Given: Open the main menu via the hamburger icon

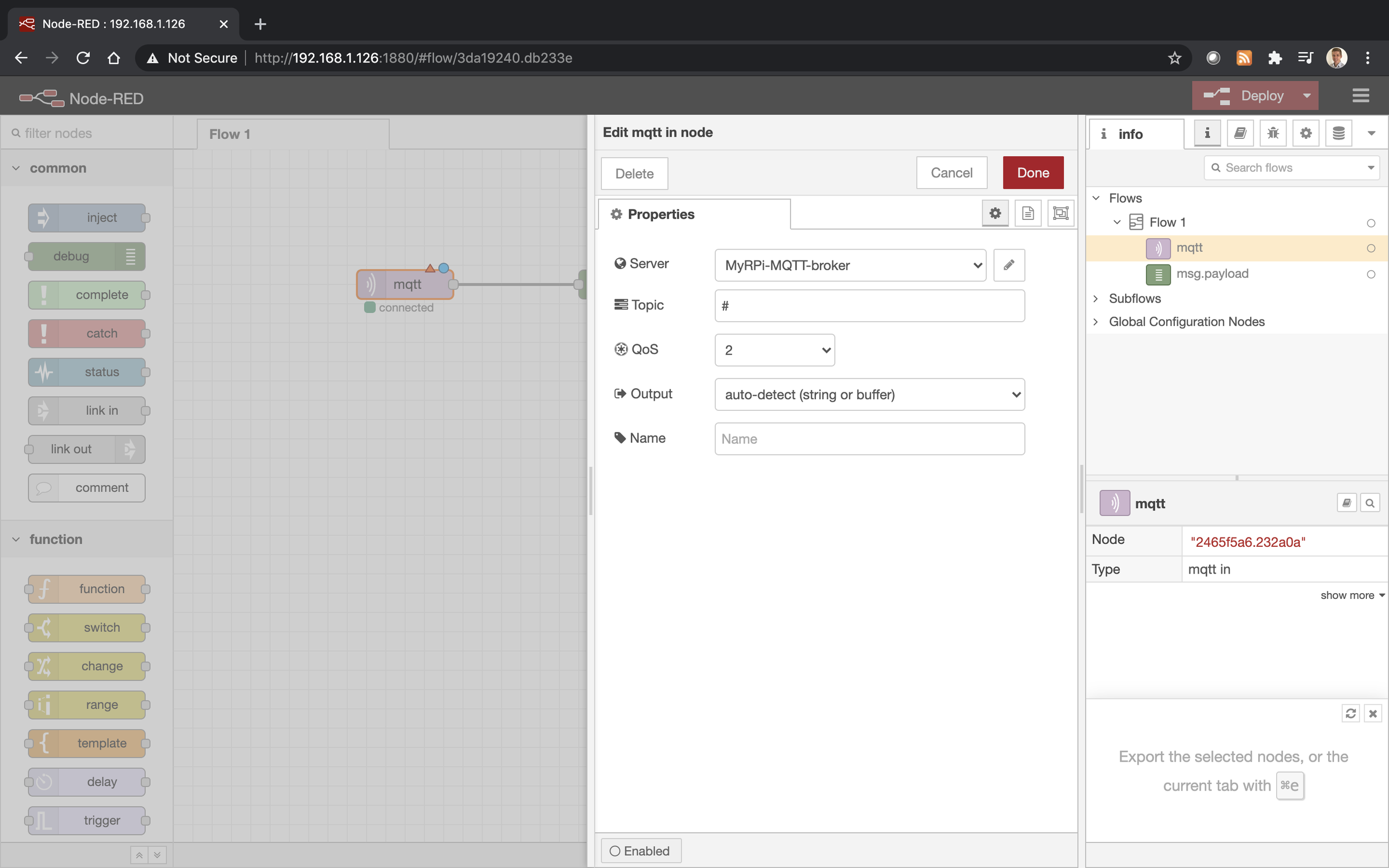Looking at the screenshot, I should point(1361,95).
